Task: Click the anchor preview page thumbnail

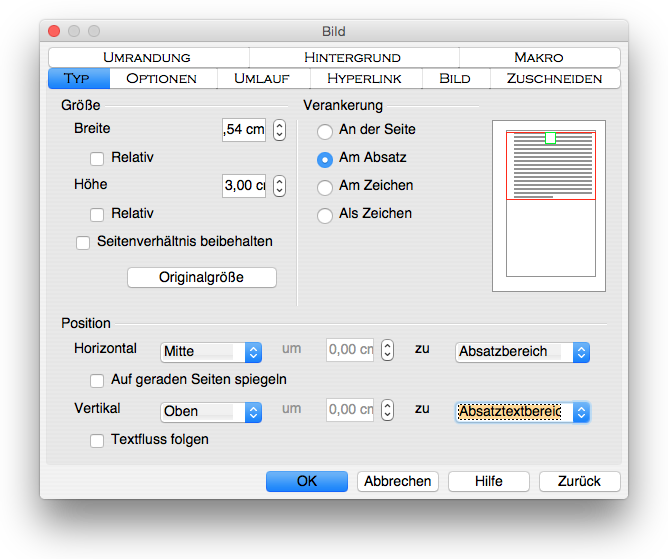Action: pyautogui.click(x=549, y=206)
